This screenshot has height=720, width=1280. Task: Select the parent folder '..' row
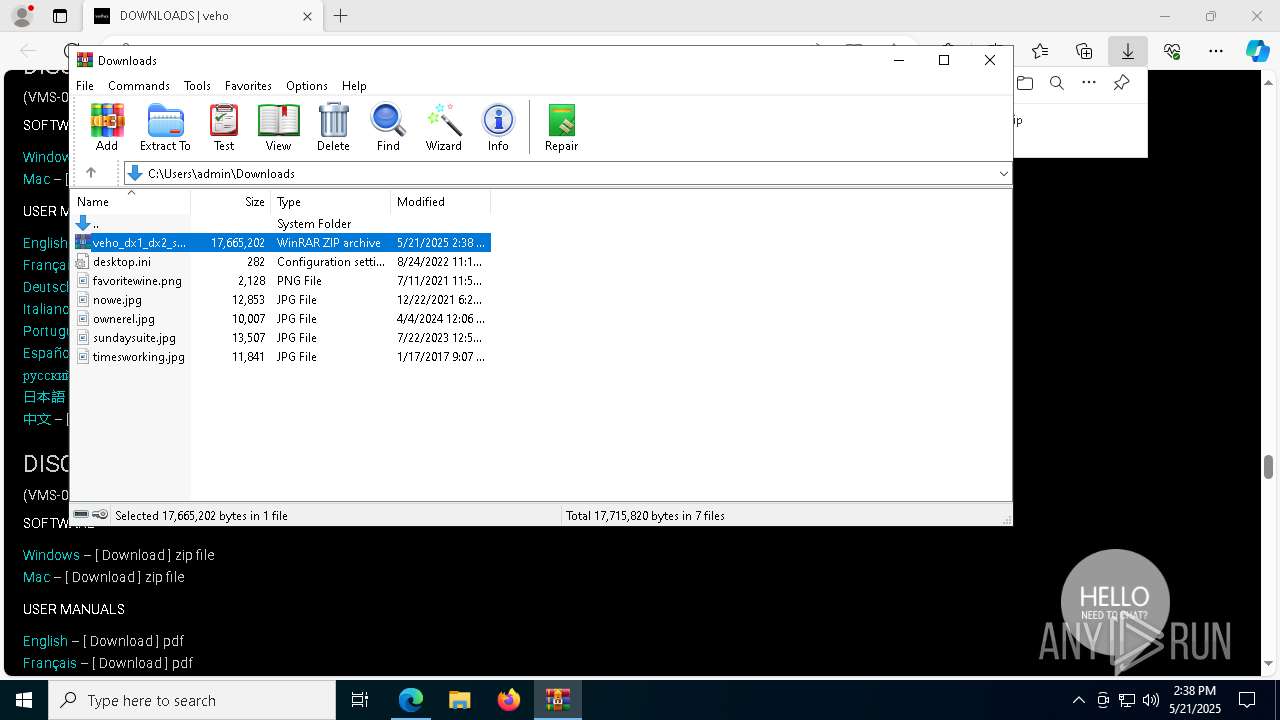click(281, 224)
